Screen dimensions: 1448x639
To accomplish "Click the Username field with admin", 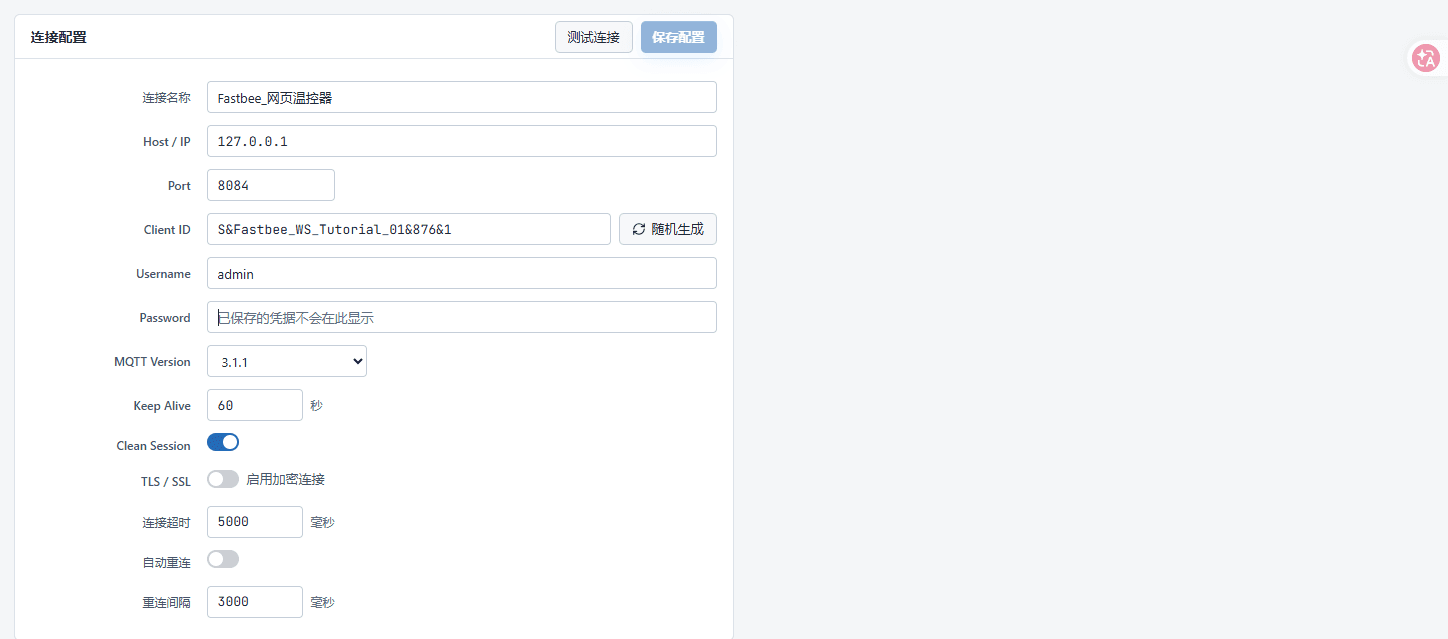I will pyautogui.click(x=462, y=273).
